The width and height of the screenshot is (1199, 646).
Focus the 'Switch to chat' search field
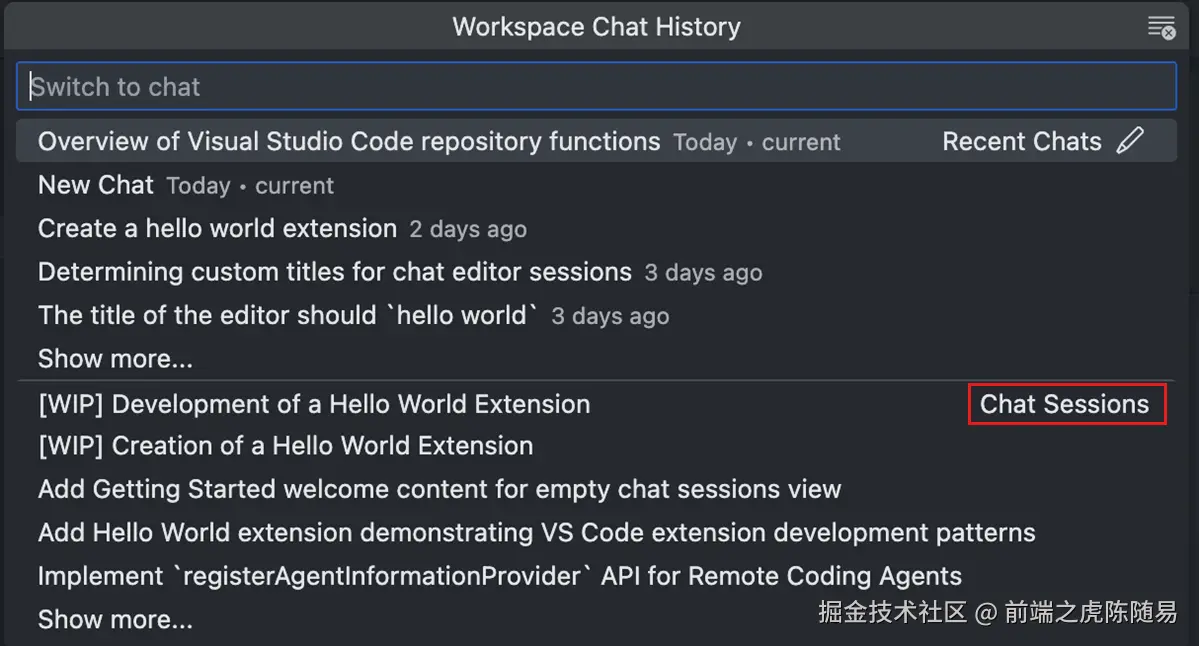596,87
